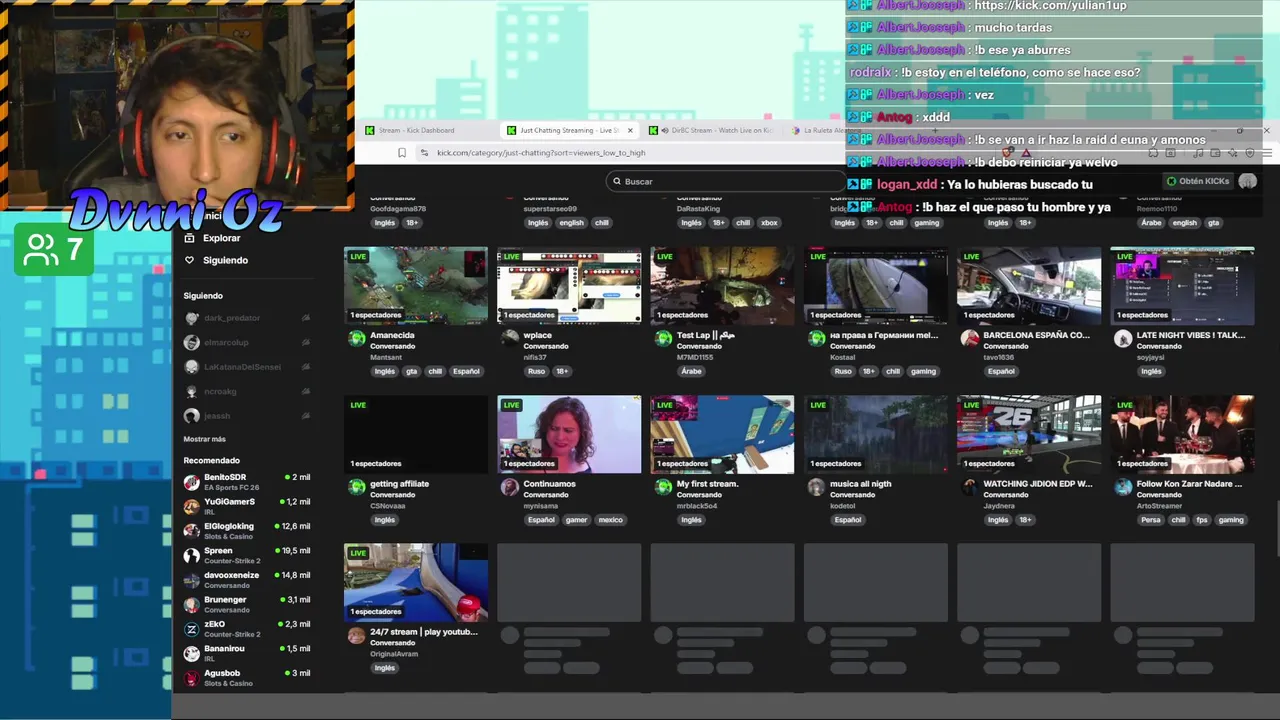Click the Árabe tag under Test Lap
The height and width of the screenshot is (720, 1280).
tap(691, 371)
